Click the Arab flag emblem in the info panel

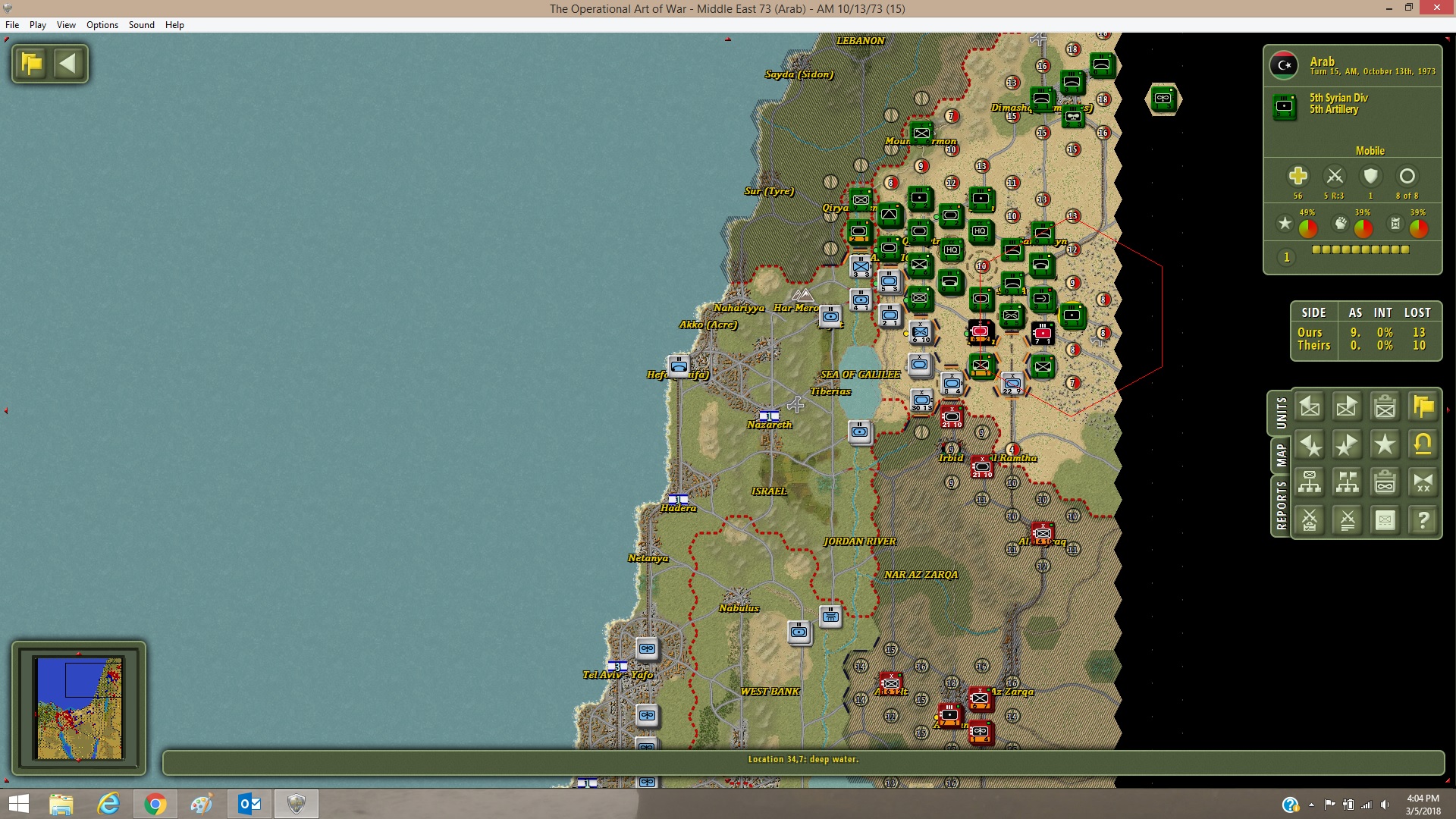1284,66
